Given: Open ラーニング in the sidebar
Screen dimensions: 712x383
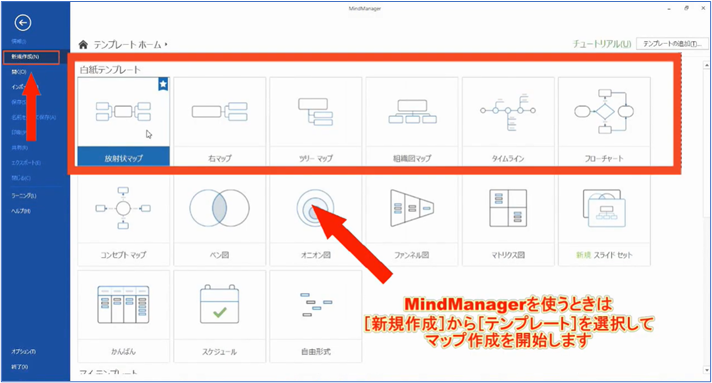Looking at the screenshot, I should point(24,196).
